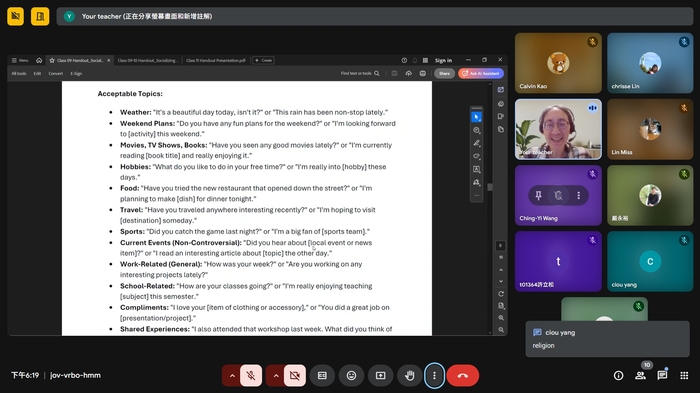Click the document vertical scrollbar thumb

pyautogui.click(x=490, y=187)
